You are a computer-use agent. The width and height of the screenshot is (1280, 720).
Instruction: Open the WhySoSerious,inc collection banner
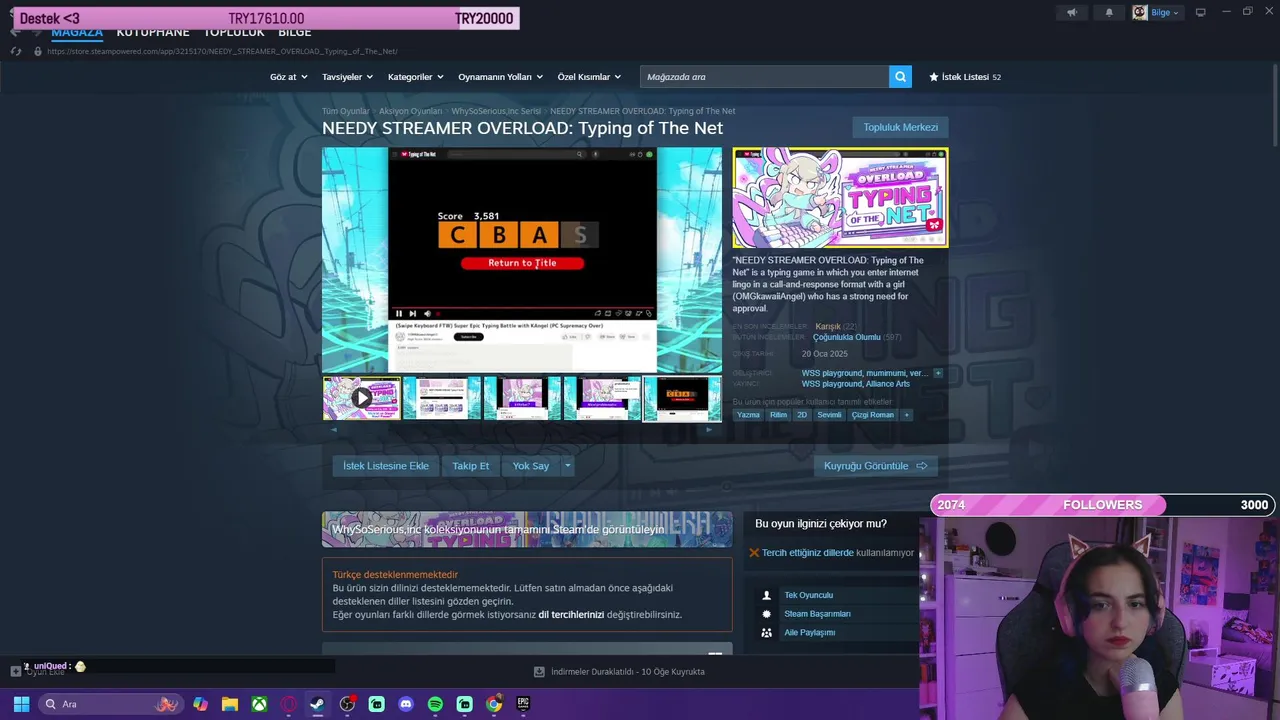(527, 529)
